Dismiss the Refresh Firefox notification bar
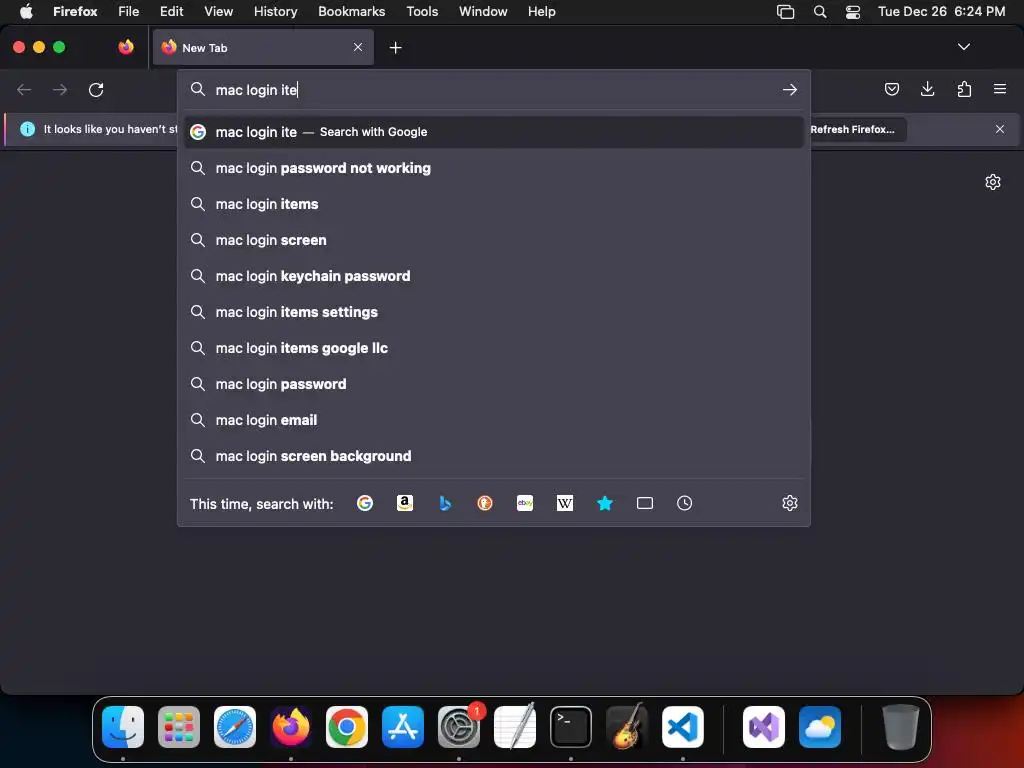The height and width of the screenshot is (768, 1024). point(999,129)
